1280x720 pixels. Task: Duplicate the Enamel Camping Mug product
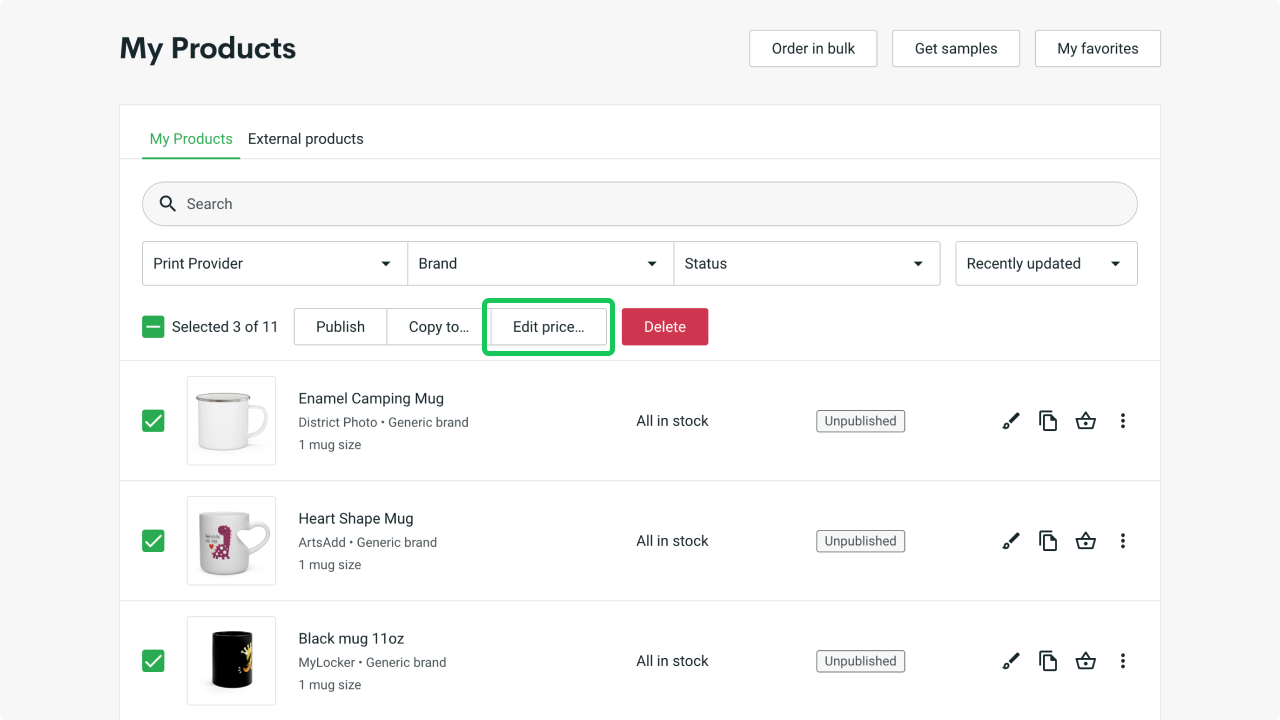[x=1048, y=421]
